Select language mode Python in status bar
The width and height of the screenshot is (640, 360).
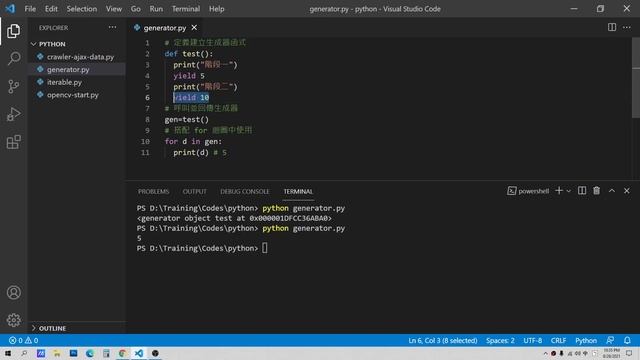point(586,340)
